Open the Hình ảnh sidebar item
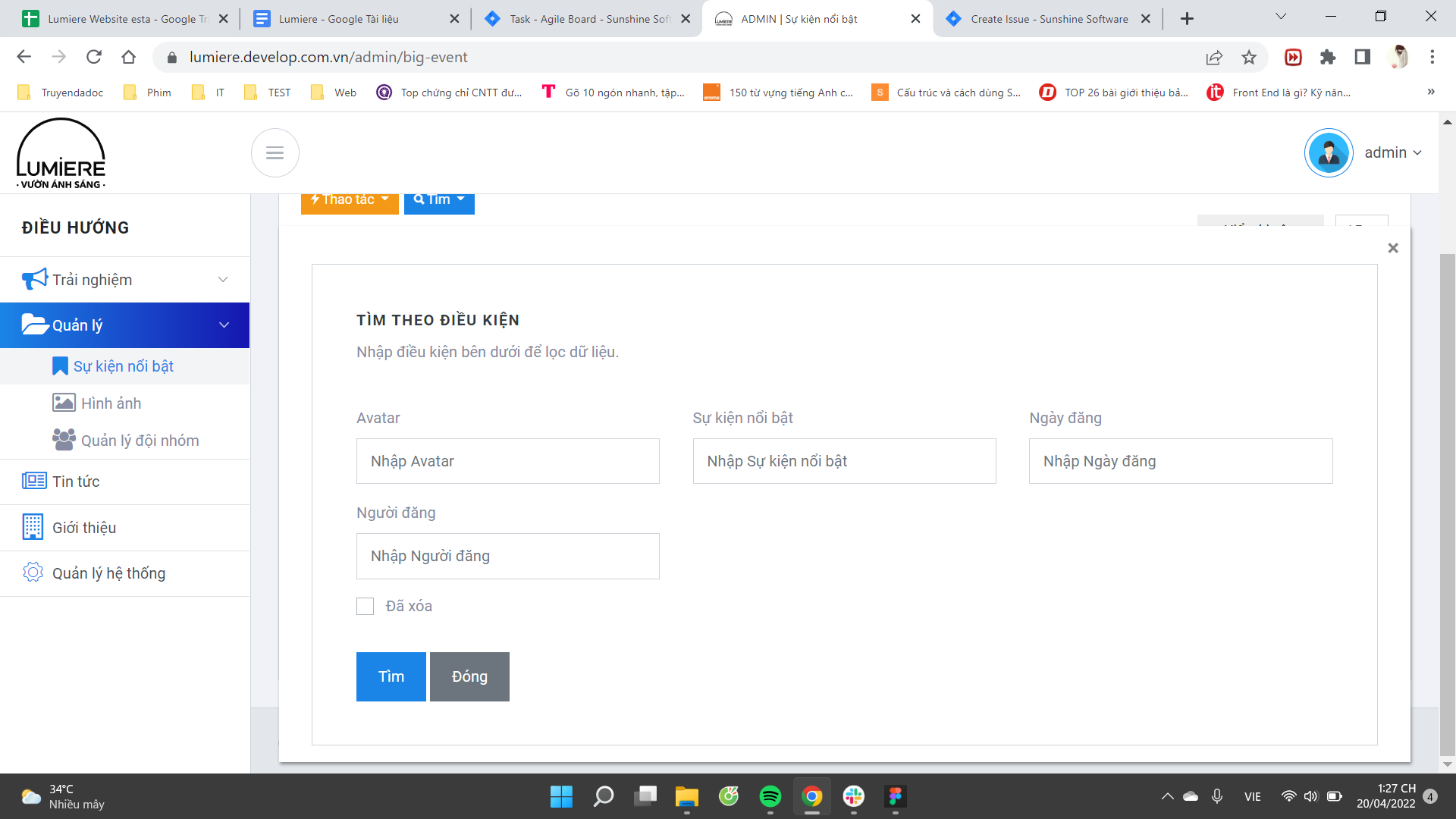Screen dimensions: 1456x819 click(111, 403)
